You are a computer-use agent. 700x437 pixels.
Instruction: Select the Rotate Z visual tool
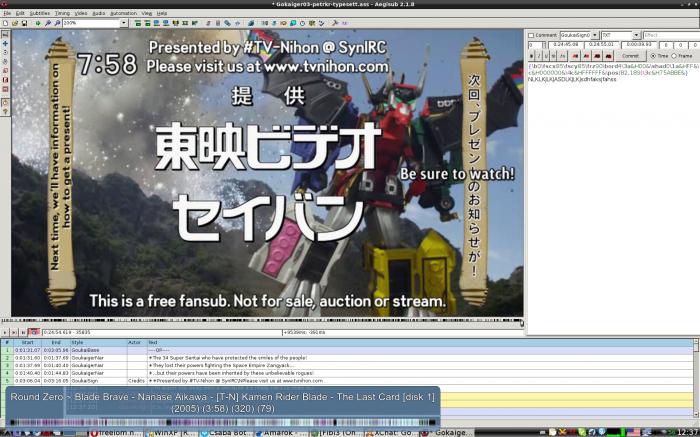pos(5,52)
